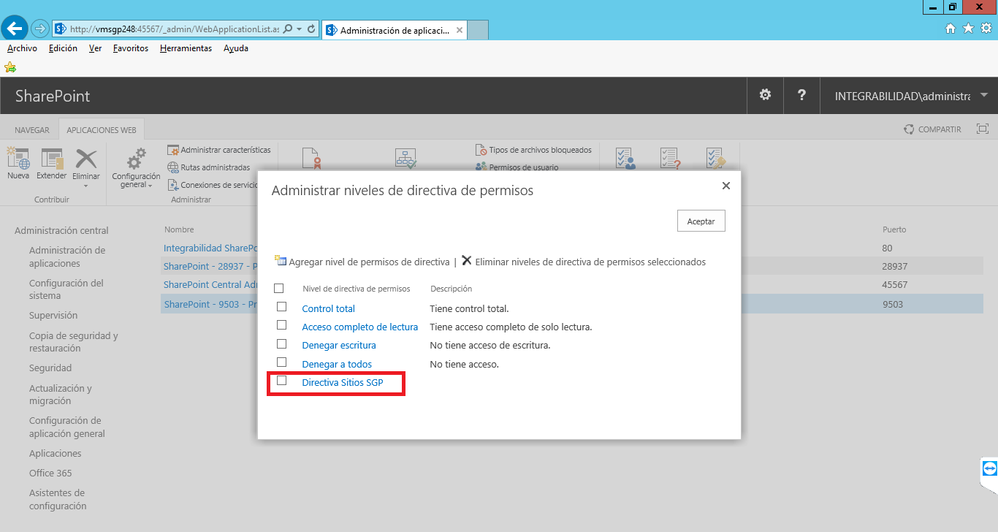Open the Ver menu
Screen dimensions: 998x532
(95, 48)
